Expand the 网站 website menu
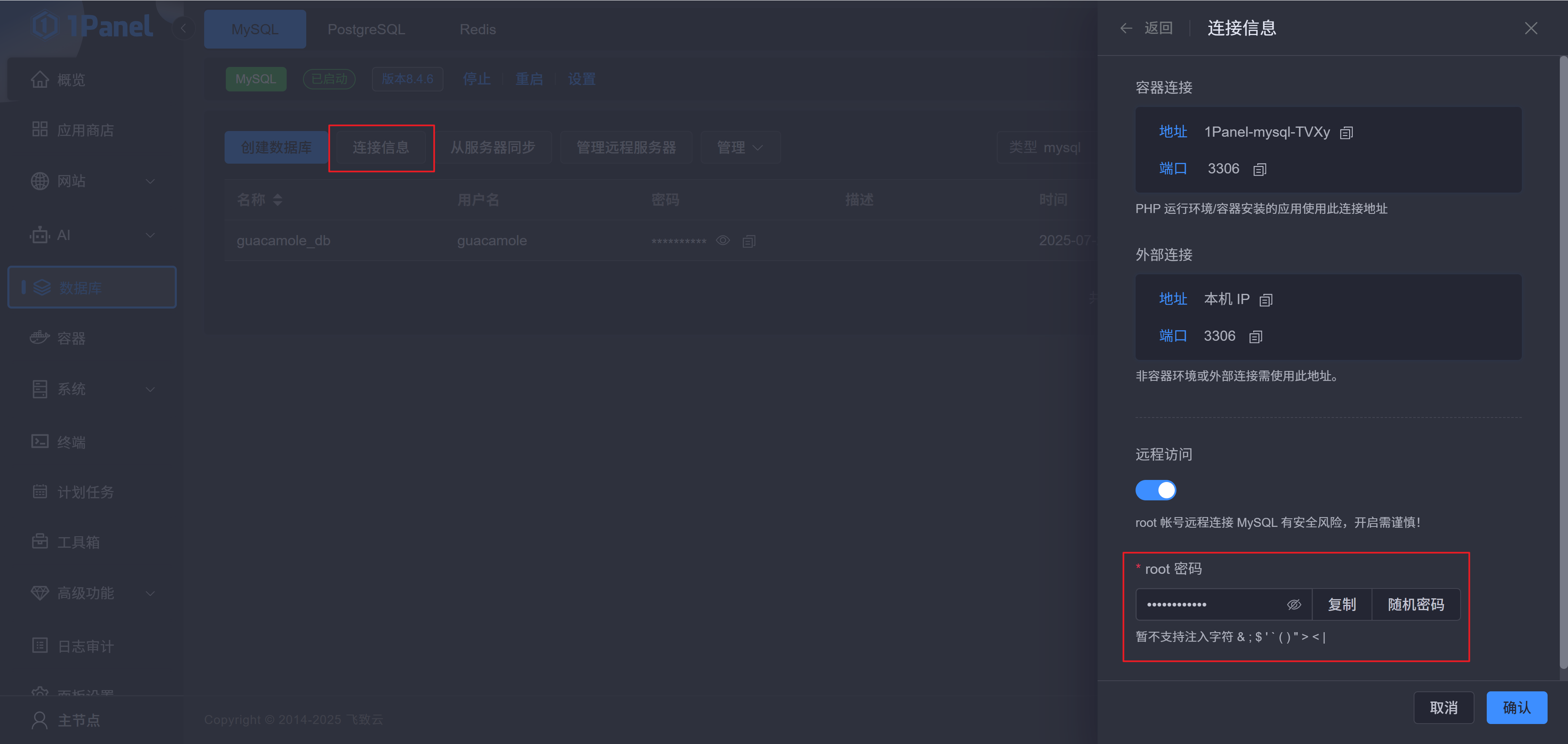 click(x=91, y=181)
